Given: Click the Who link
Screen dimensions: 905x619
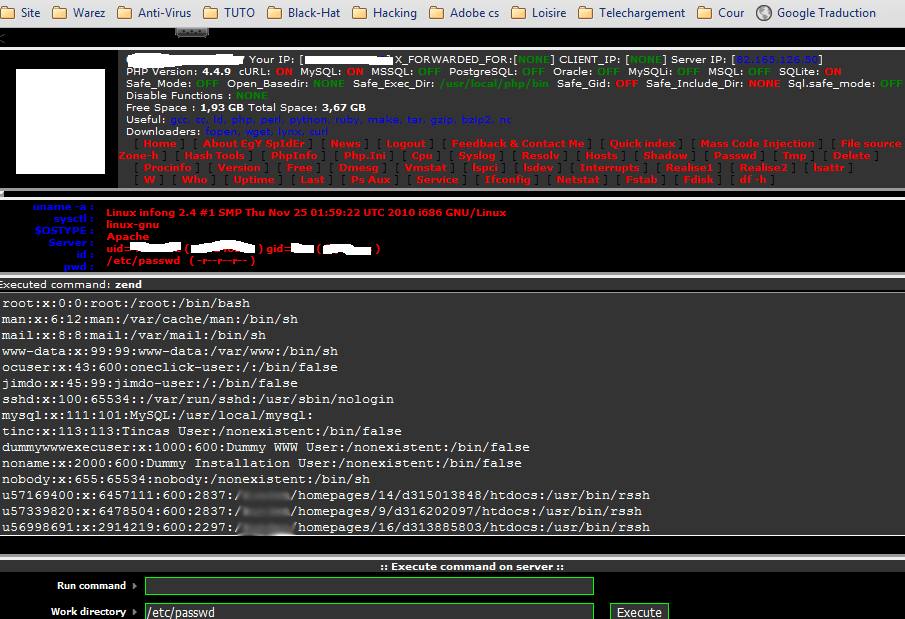Looking at the screenshot, I should [195, 180].
